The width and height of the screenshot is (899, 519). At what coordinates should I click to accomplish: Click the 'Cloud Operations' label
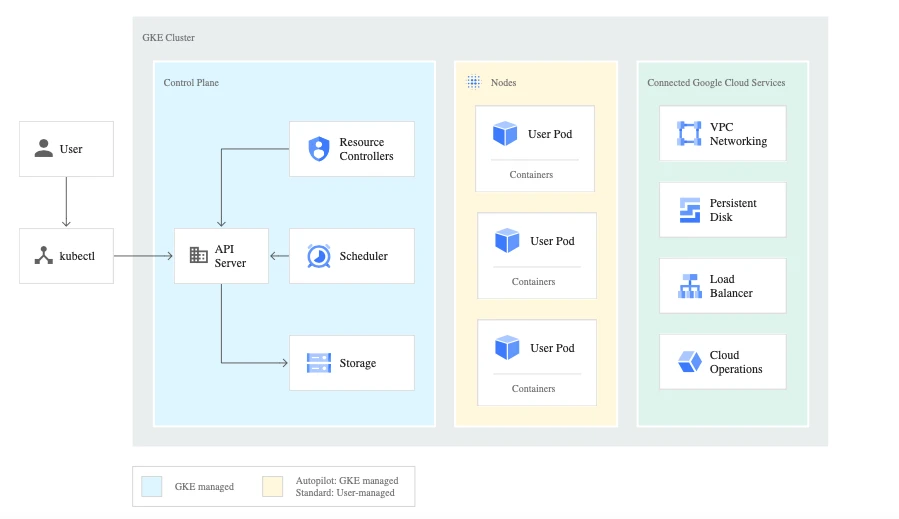pos(736,362)
